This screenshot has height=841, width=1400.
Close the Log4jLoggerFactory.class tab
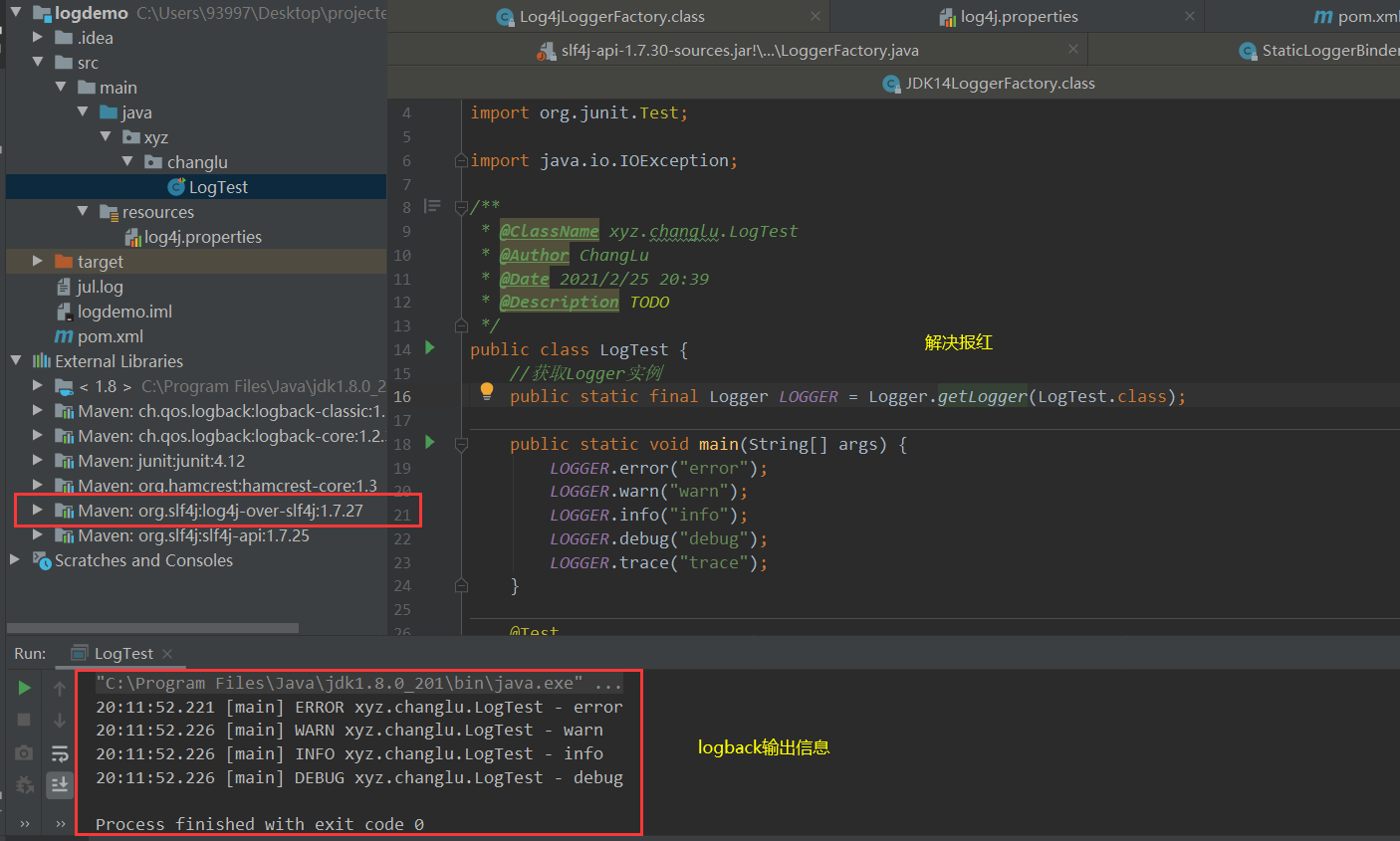816,16
